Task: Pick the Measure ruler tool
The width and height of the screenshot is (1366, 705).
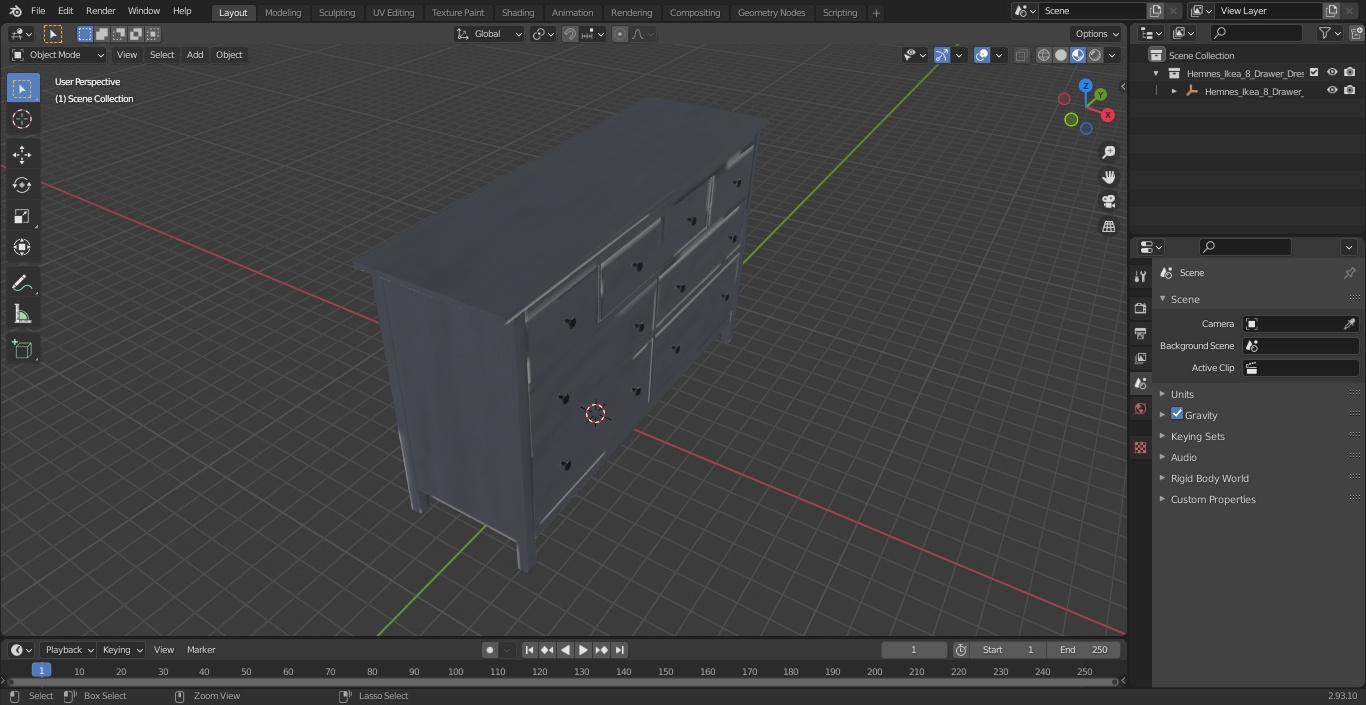Action: coord(22,314)
